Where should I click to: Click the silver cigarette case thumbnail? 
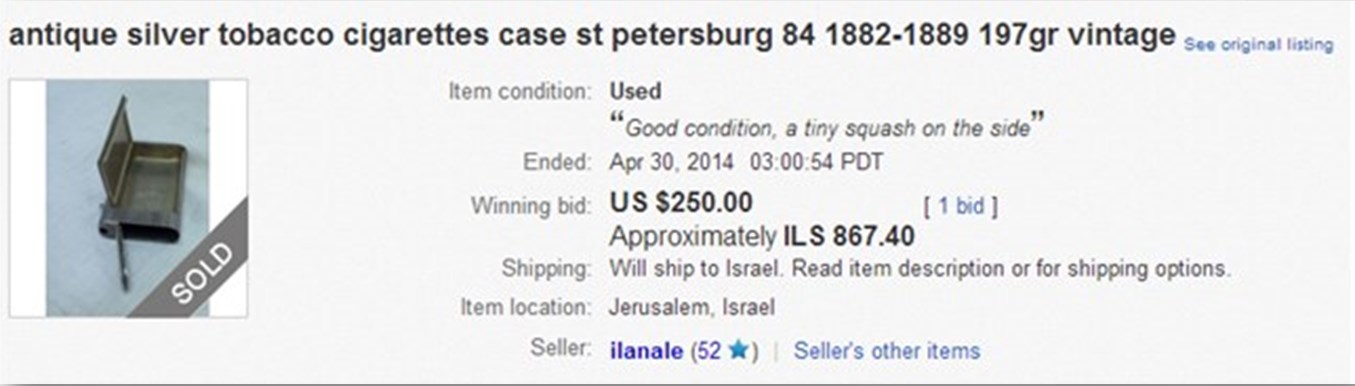(128, 198)
